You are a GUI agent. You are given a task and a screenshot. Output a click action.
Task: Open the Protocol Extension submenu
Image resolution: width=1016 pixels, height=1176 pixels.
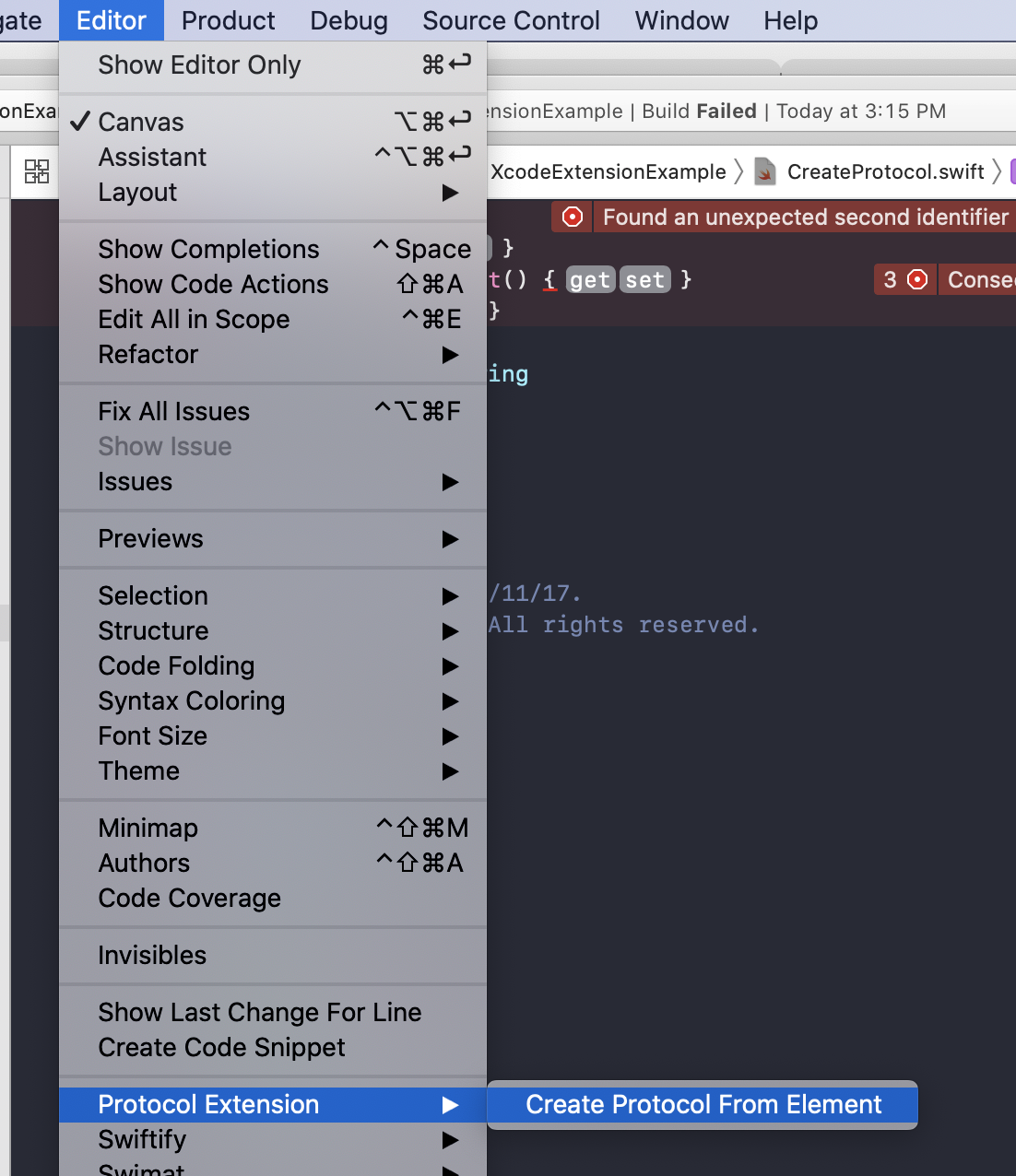click(x=273, y=1105)
